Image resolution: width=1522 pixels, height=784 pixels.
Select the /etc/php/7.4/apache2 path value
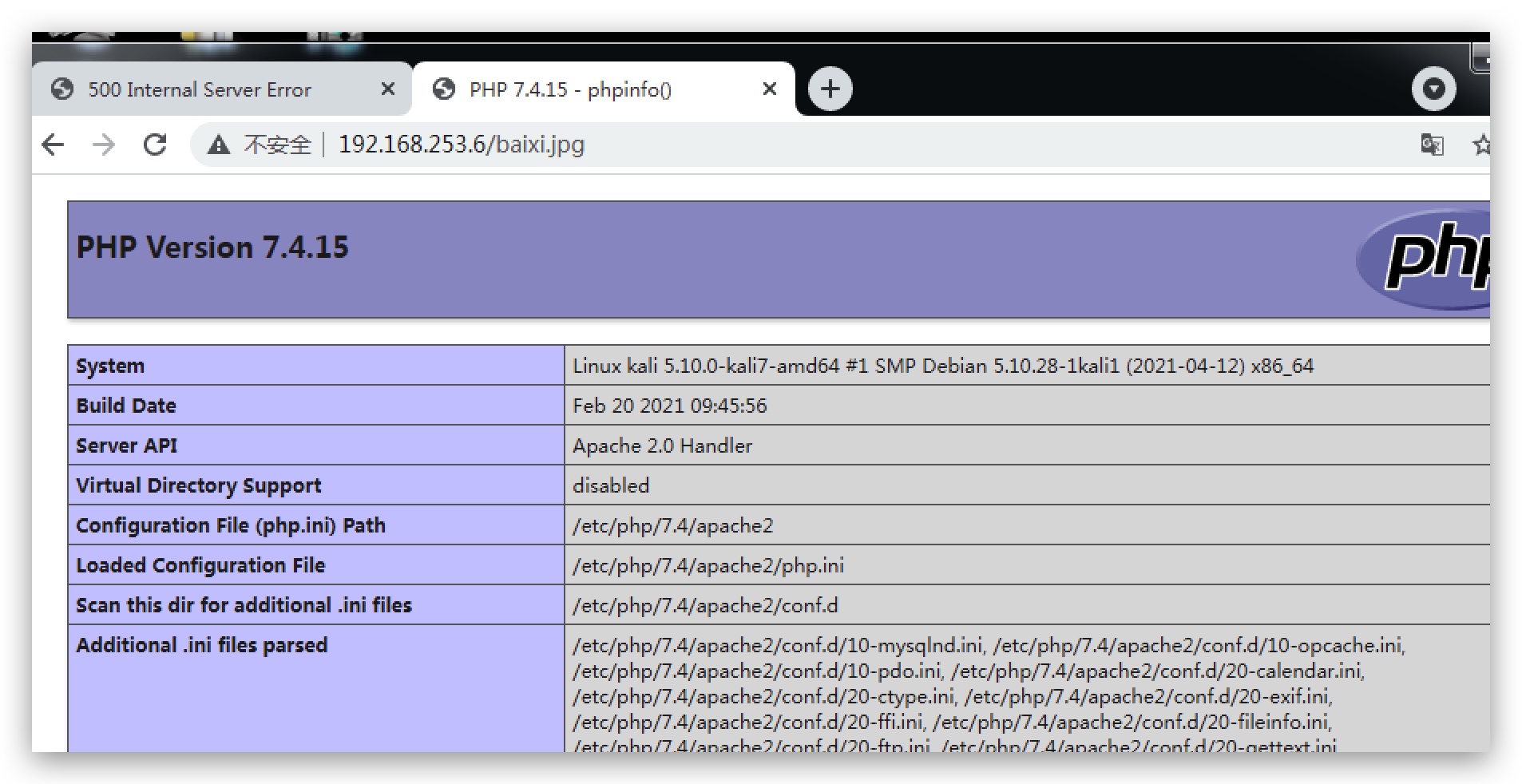(x=673, y=525)
